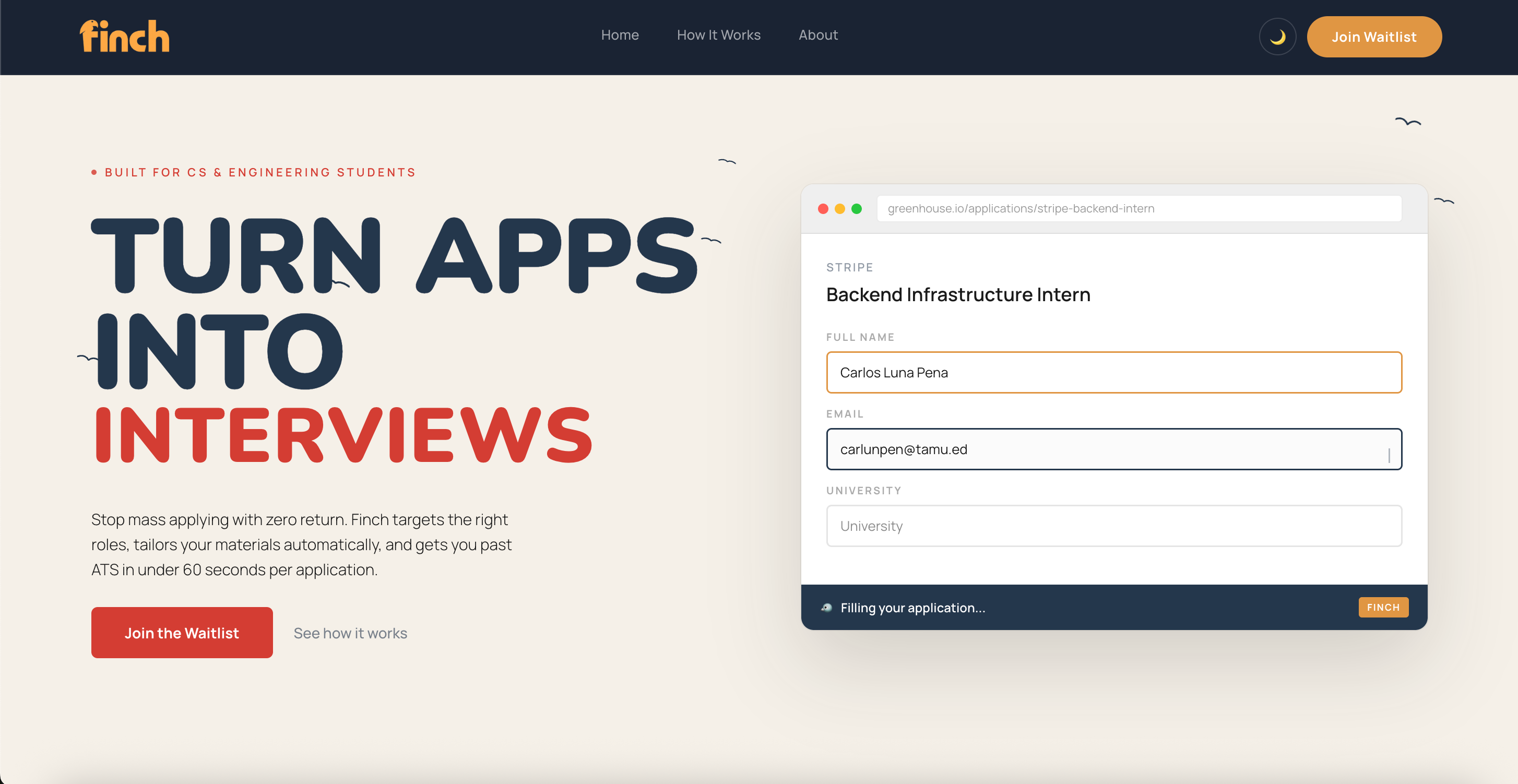Click the bird doodle at top right
1518x784 pixels.
pos(1408,122)
